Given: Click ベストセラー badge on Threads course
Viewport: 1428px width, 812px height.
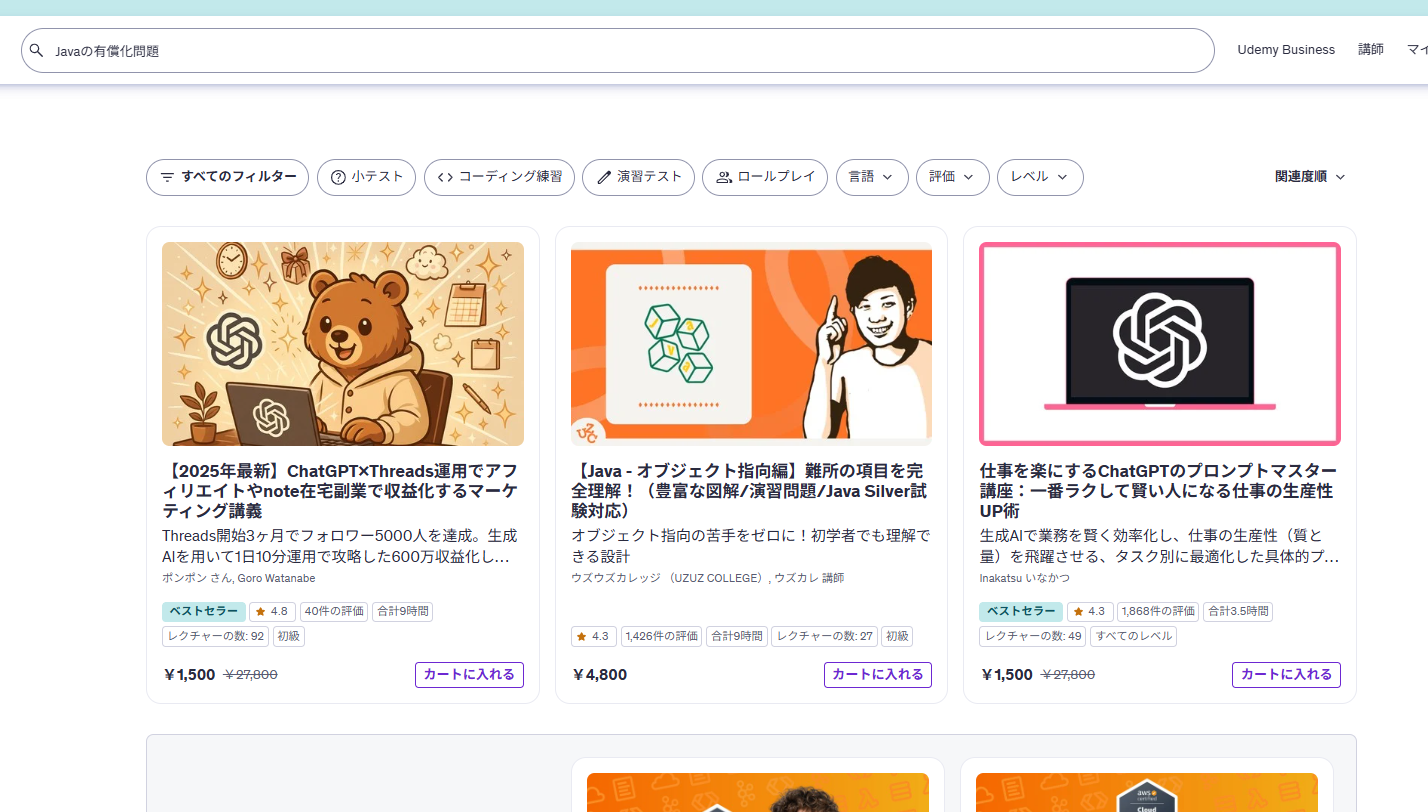Looking at the screenshot, I should 204,611.
